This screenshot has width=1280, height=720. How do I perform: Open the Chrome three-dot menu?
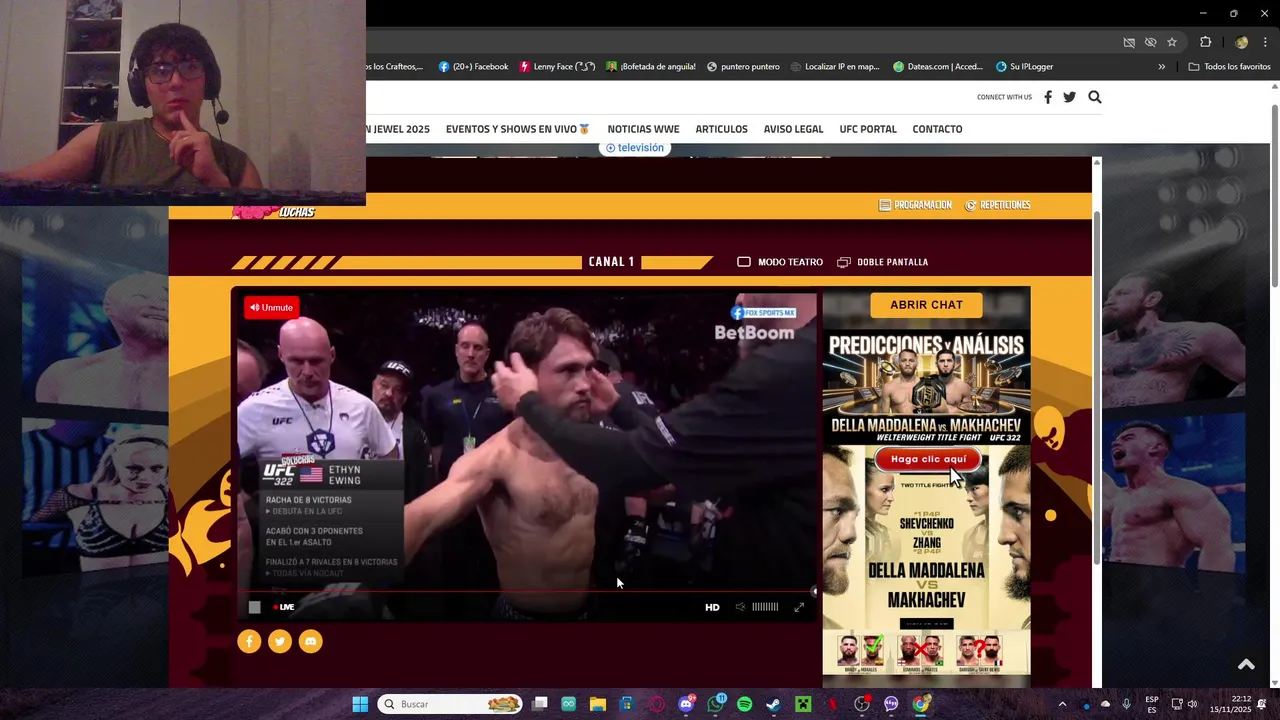point(1264,42)
